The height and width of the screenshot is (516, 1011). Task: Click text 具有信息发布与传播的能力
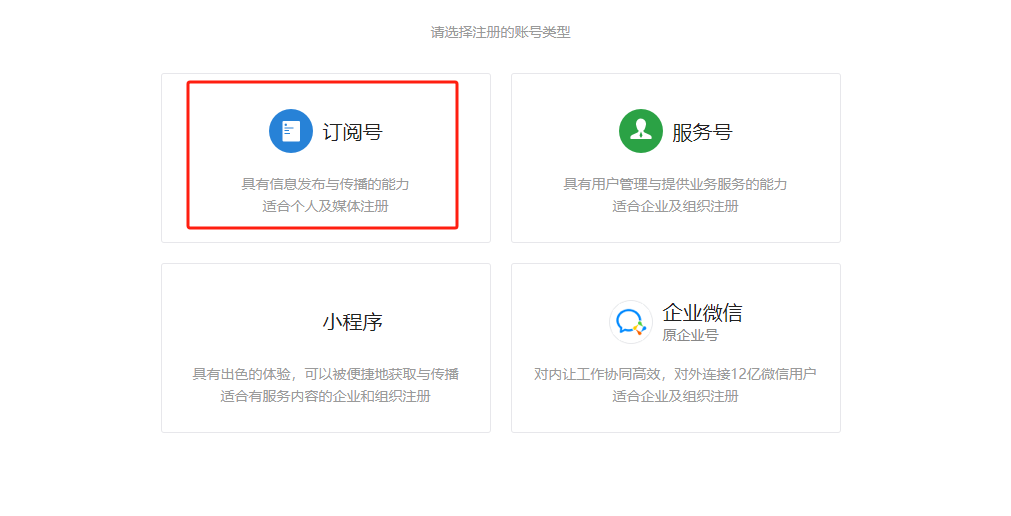(x=326, y=184)
